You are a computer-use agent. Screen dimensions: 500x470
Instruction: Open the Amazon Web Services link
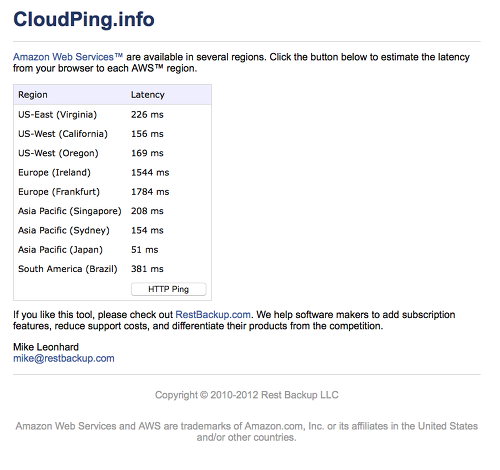pos(68,57)
